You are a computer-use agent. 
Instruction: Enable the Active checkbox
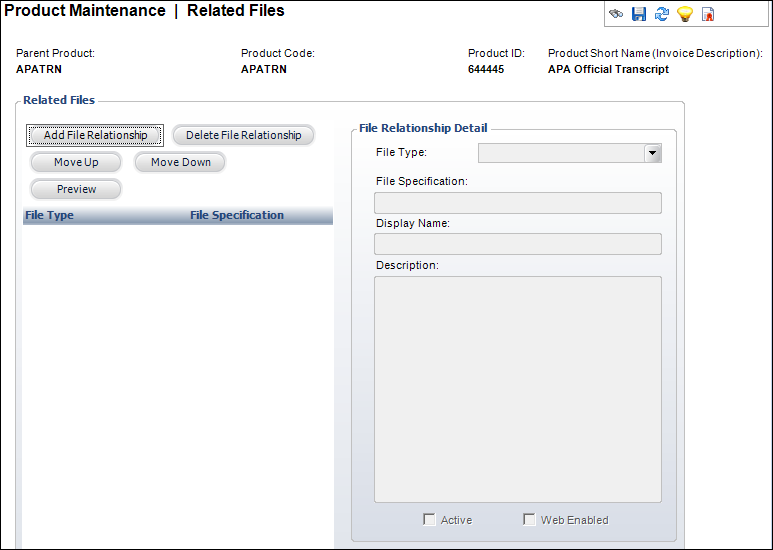pyautogui.click(x=429, y=519)
